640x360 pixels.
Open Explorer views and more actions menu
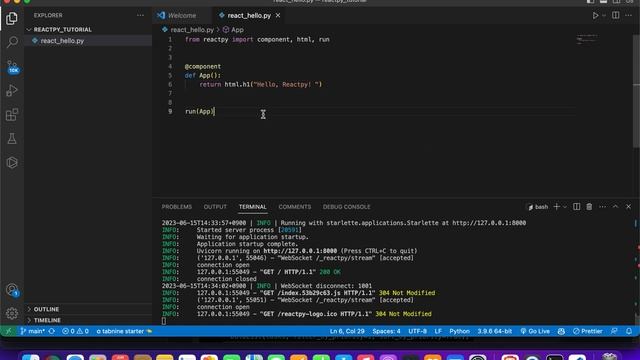point(140,15)
